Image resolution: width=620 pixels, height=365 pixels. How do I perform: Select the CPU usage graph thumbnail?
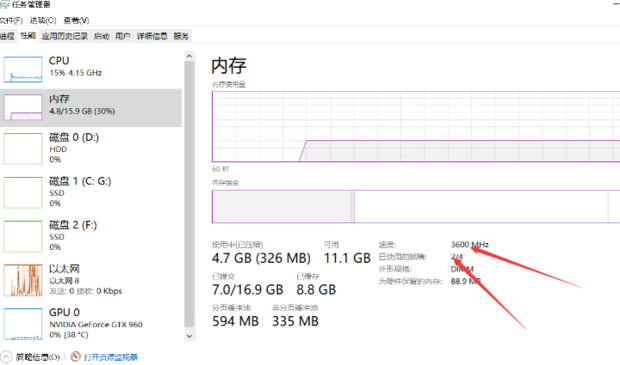click(23, 70)
